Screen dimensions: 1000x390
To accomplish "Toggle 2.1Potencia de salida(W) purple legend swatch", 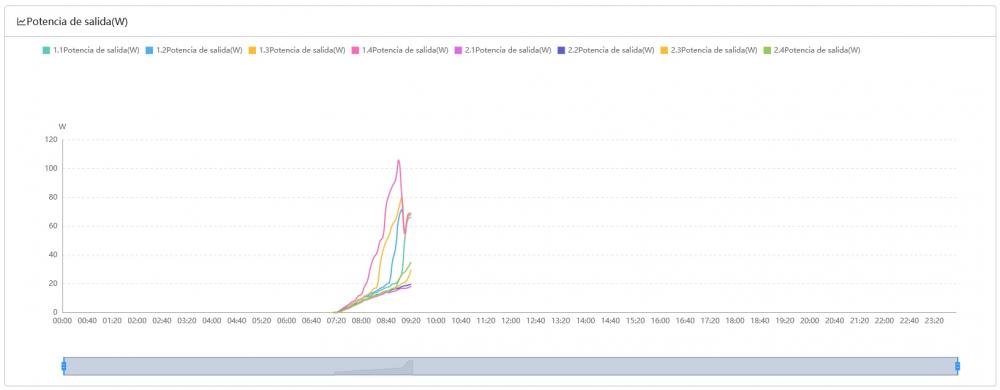I will 459,50.
